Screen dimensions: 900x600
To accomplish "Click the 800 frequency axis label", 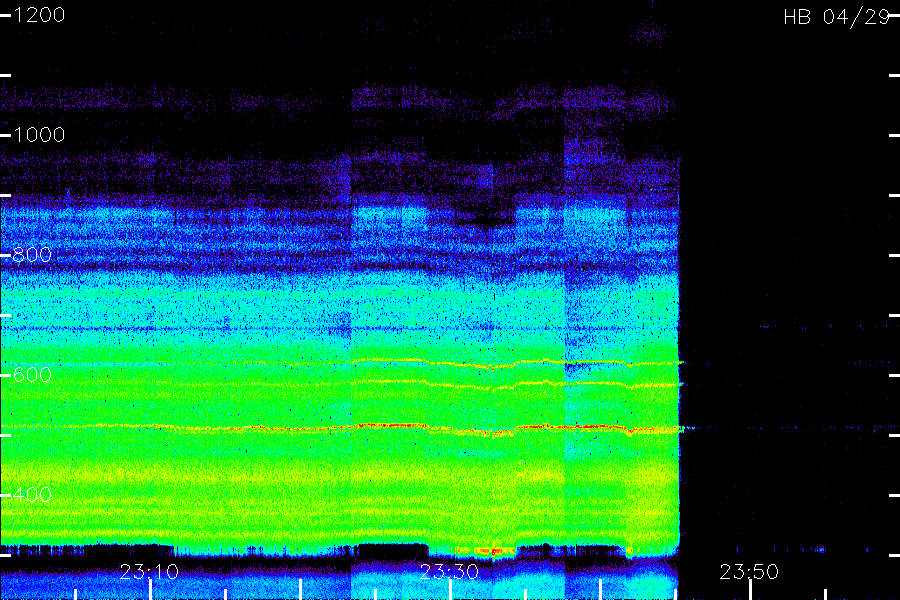I will pyautogui.click(x=32, y=254).
